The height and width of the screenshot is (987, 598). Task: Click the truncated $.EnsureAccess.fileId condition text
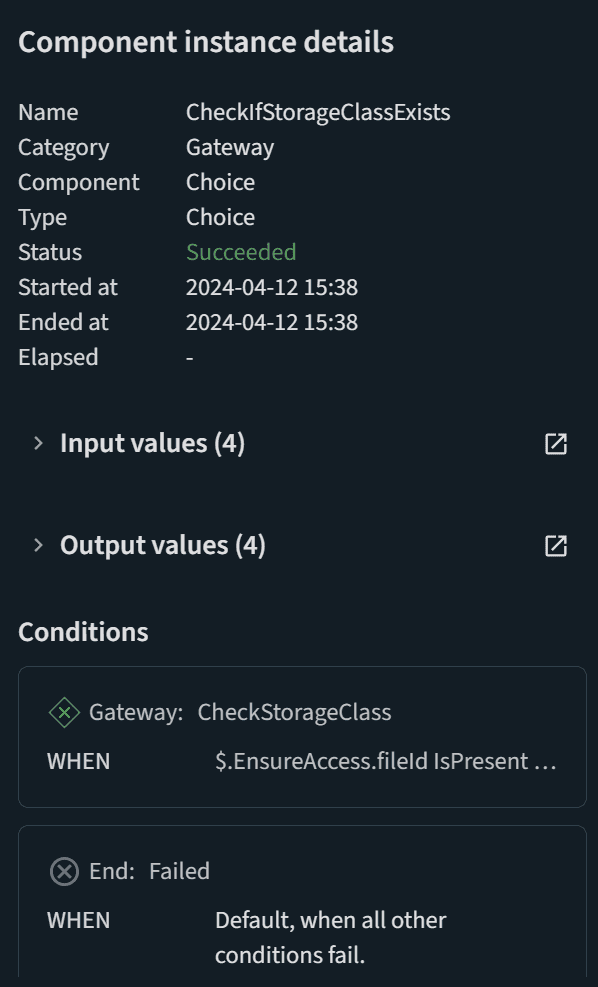386,761
